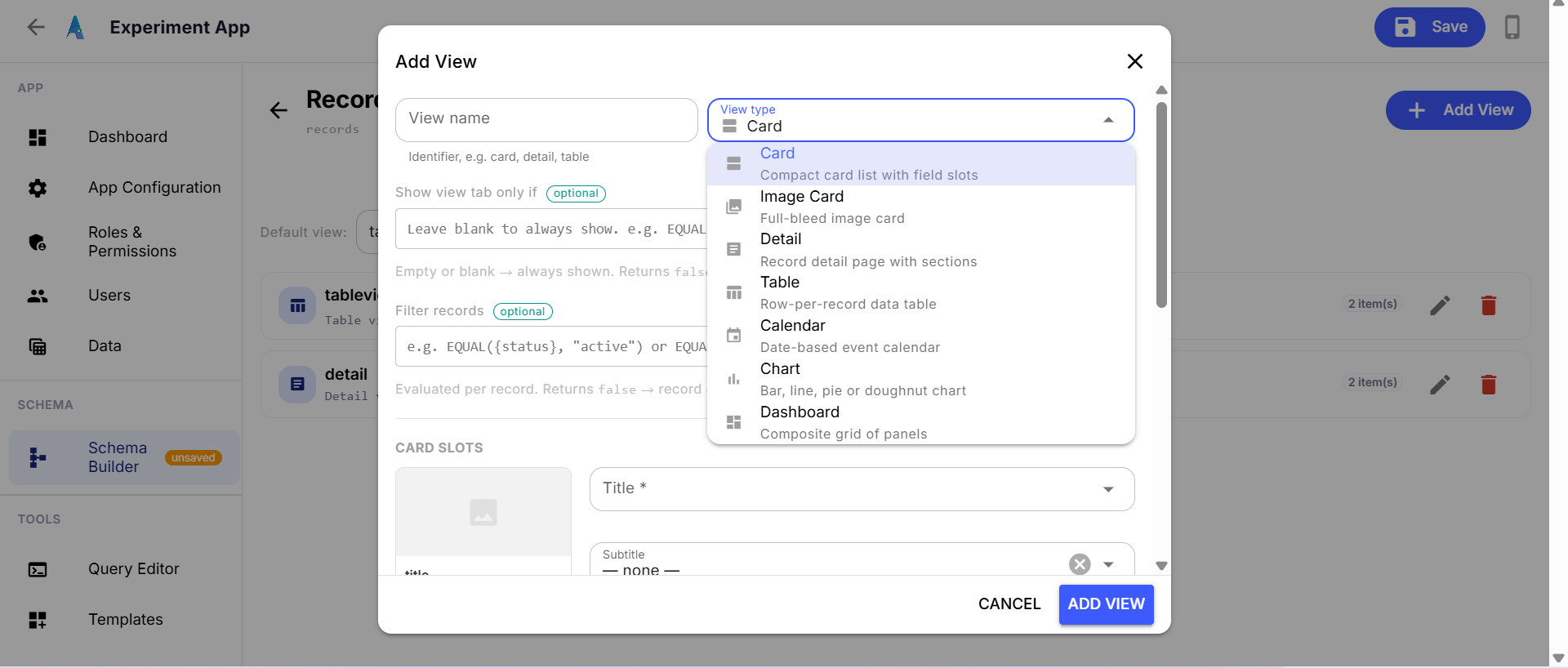This screenshot has width=1568, height=668.
Task: Click the detail view list icon
Action: [x=297, y=384]
